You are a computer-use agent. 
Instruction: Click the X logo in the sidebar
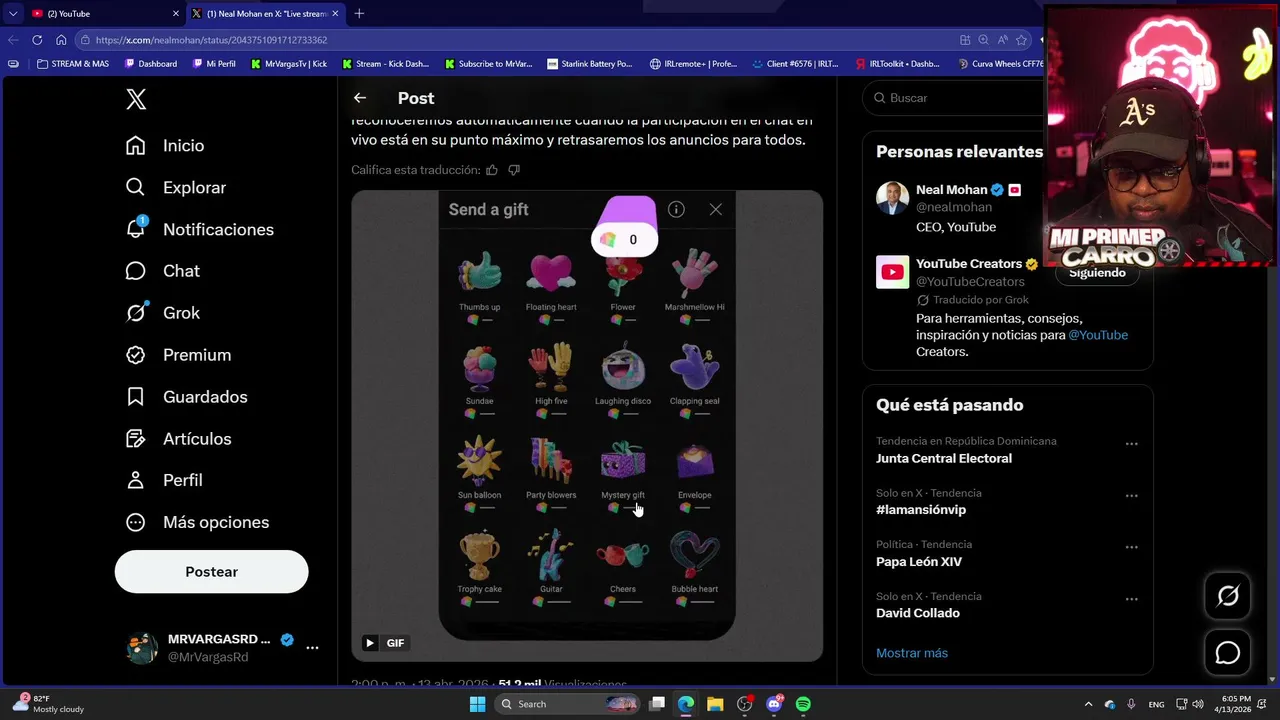[136, 99]
